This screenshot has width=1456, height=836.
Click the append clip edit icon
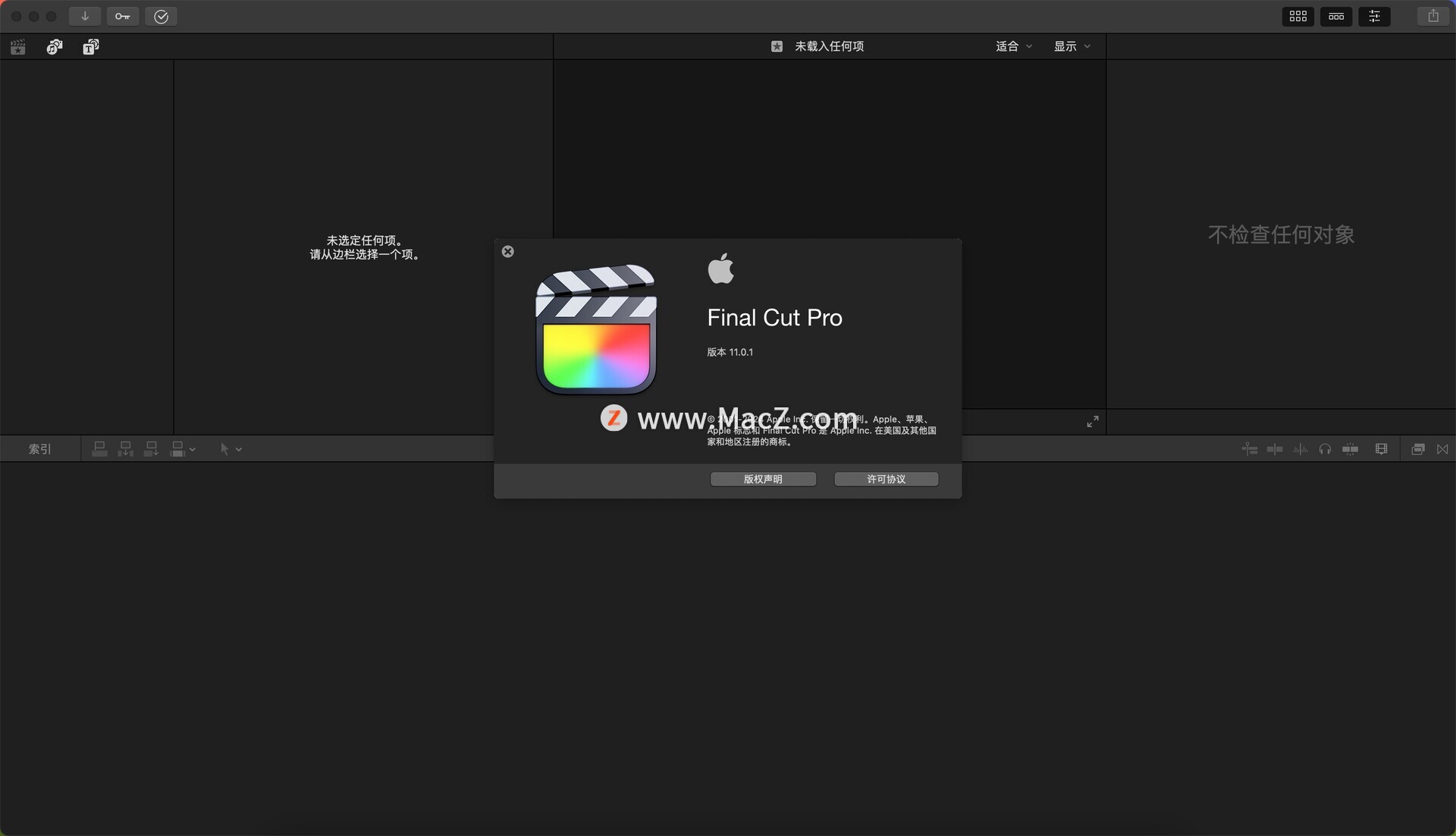point(152,449)
